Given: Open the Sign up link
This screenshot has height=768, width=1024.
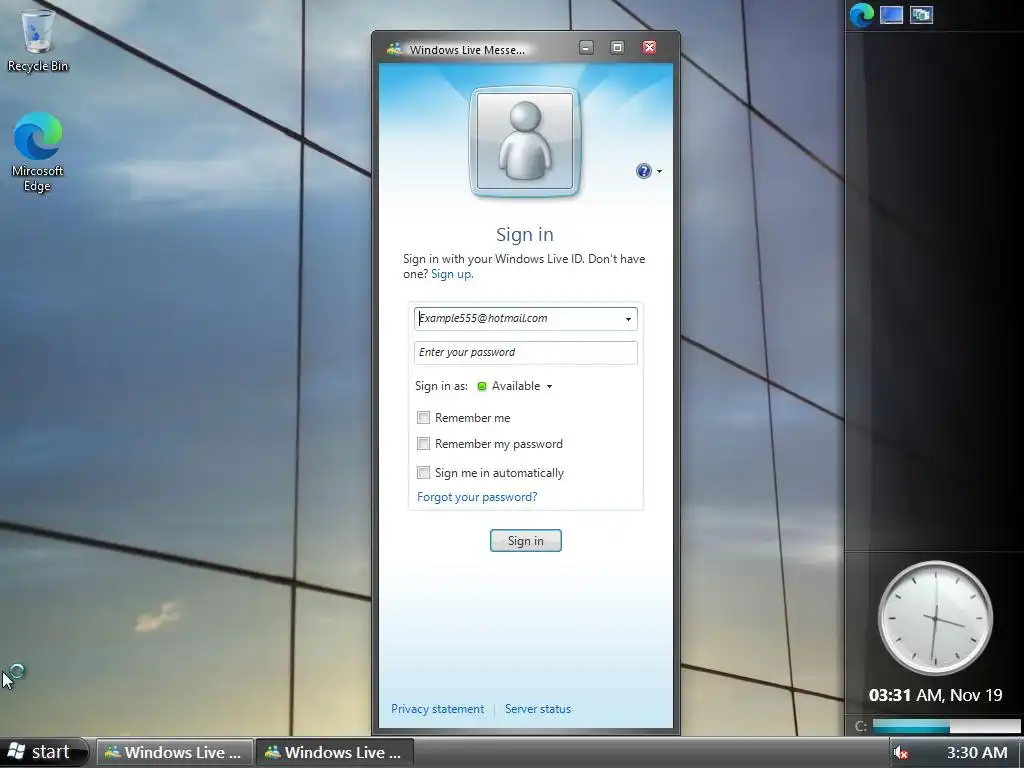Looking at the screenshot, I should point(452,274).
